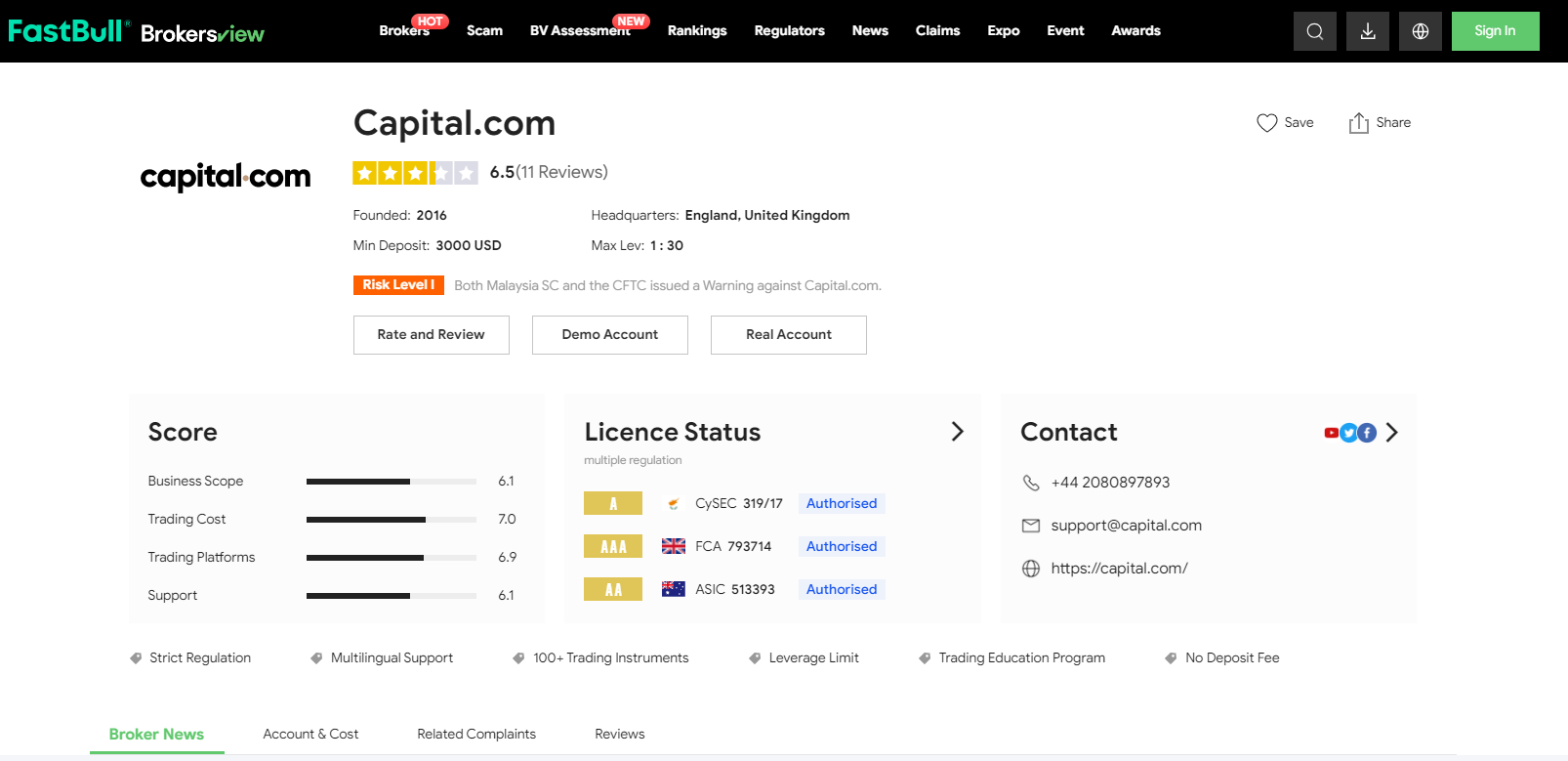
Task: Expand the Licence Status chevron arrow
Action: point(958,432)
